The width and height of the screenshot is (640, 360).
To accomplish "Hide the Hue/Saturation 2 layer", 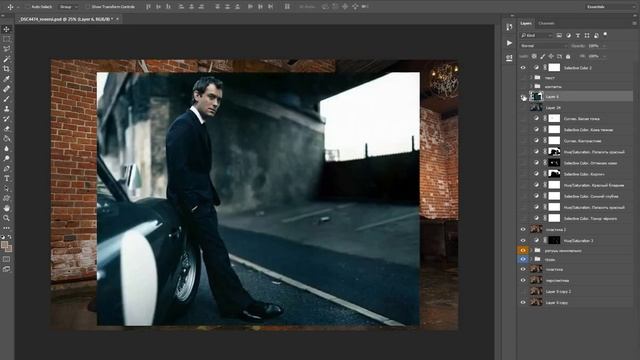I will [x=523, y=240].
